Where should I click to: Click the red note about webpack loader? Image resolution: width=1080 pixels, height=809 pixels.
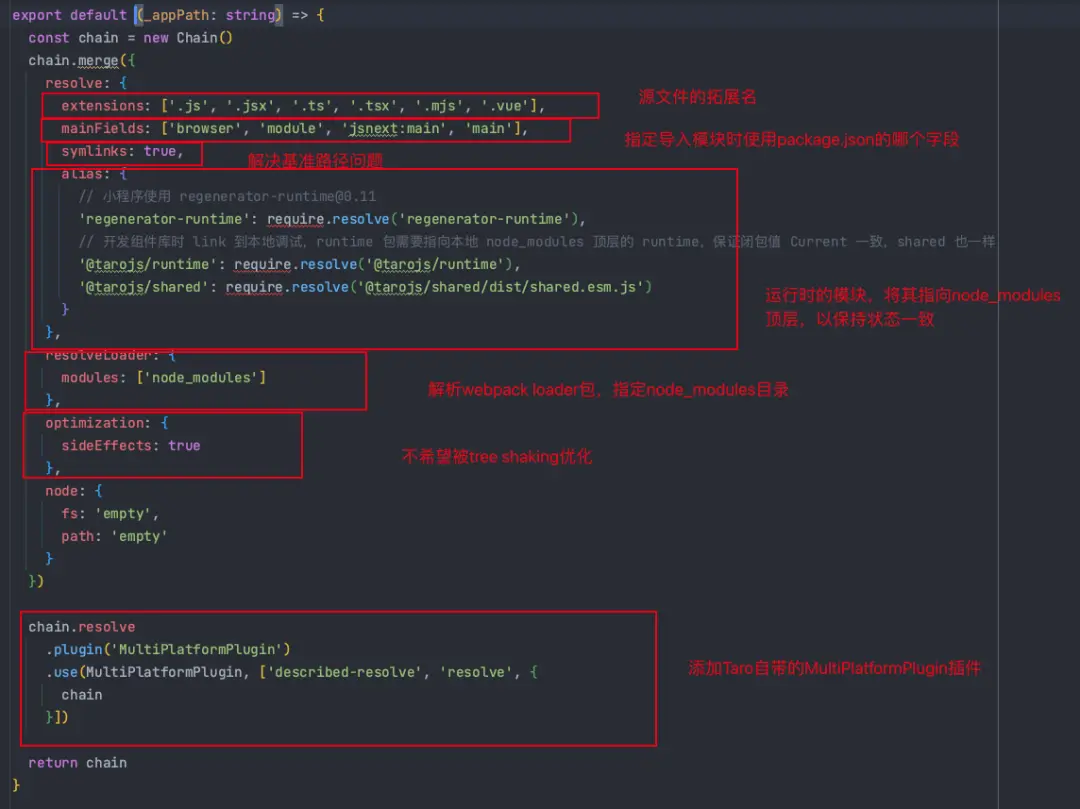pos(608,390)
